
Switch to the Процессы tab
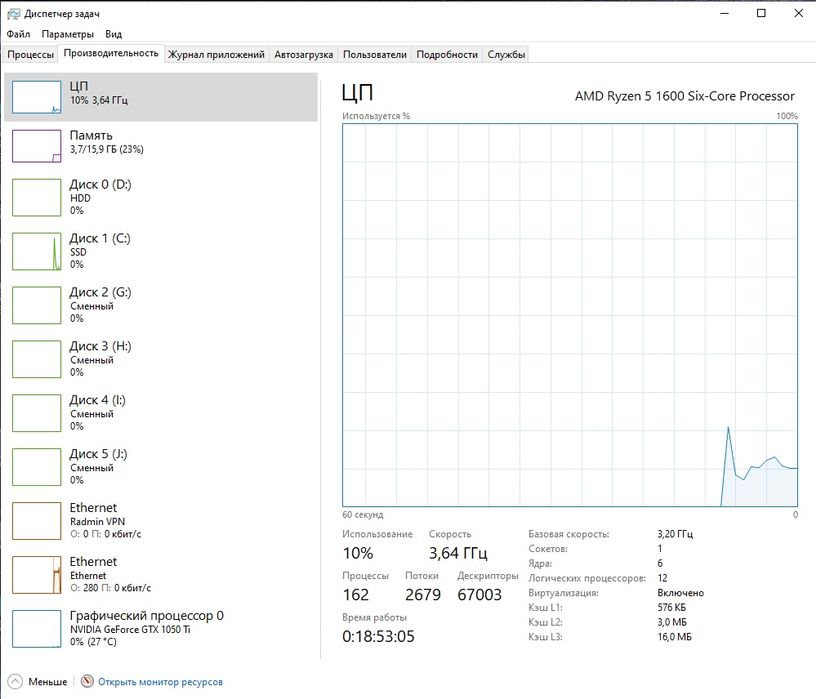(30, 54)
